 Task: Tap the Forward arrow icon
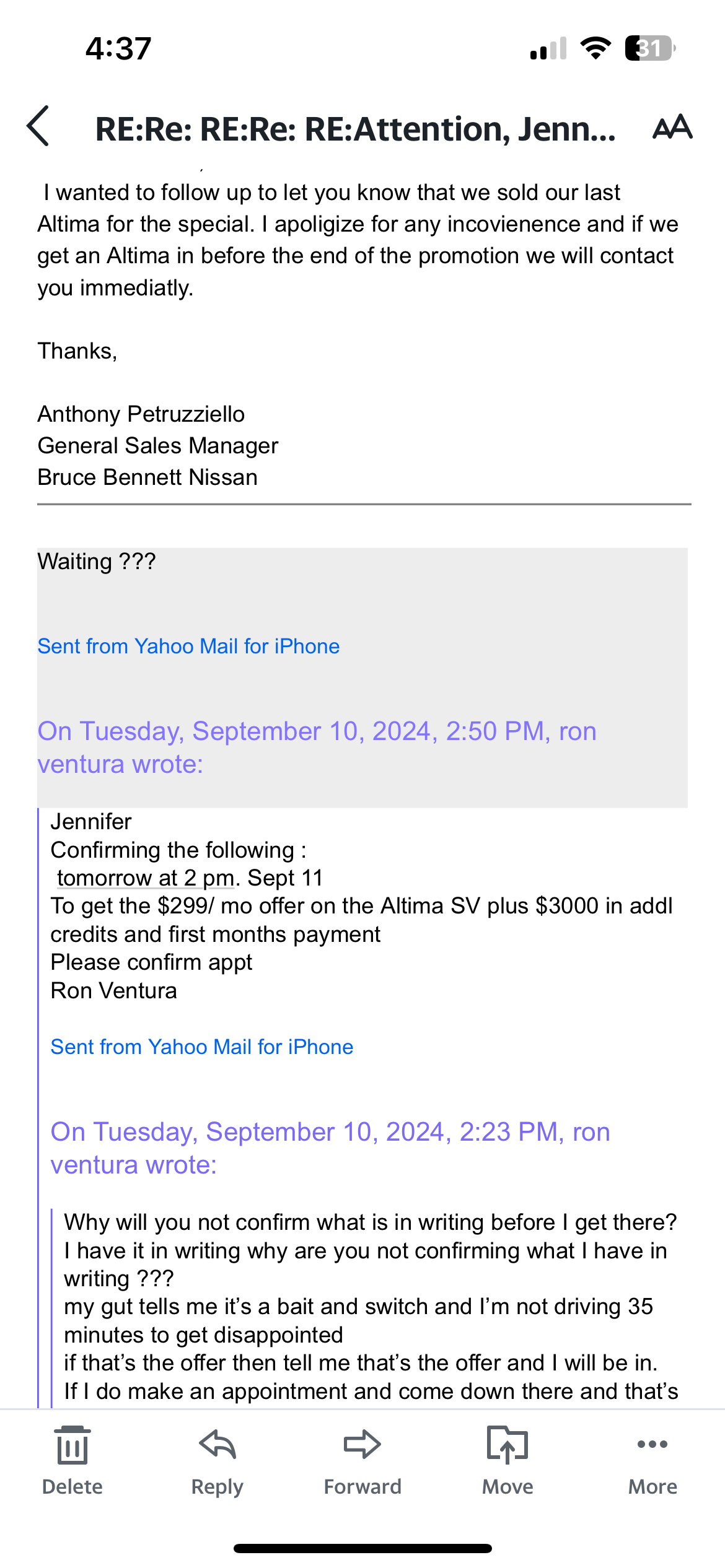click(x=362, y=1445)
